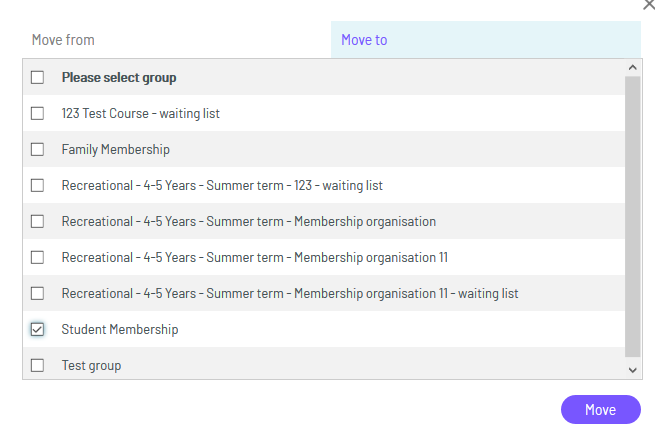Select the Family Membership row label
The width and height of the screenshot is (655, 435).
coord(116,149)
